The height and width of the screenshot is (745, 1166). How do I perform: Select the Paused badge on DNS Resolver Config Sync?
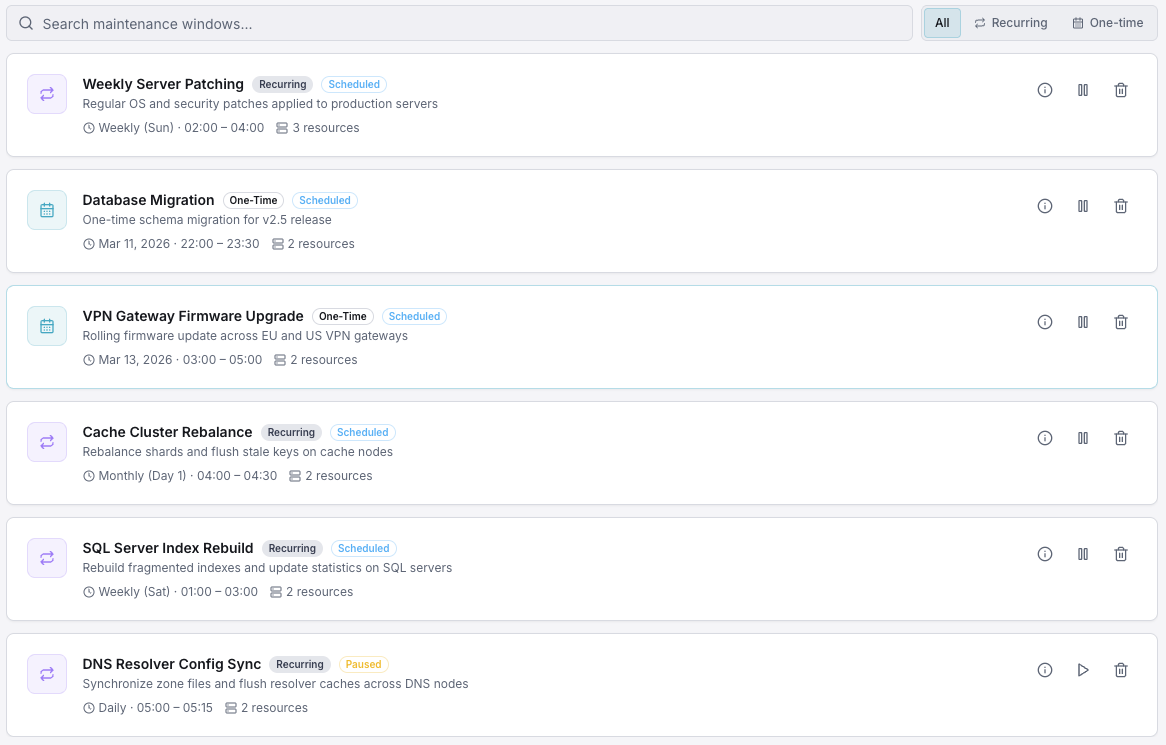click(363, 664)
